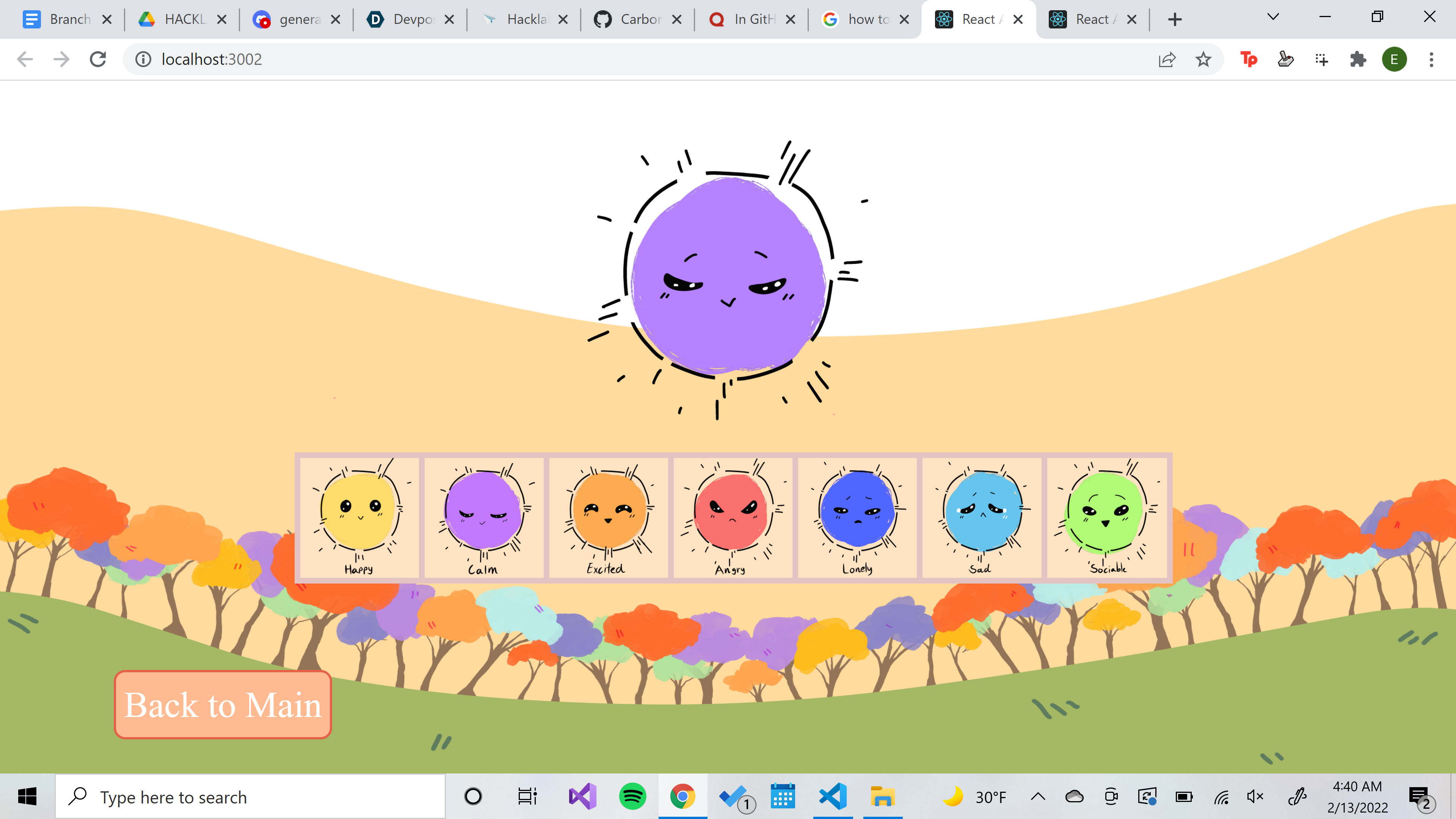Choose the Calm purple mood character
The width and height of the screenshot is (1456, 819).
click(x=484, y=517)
